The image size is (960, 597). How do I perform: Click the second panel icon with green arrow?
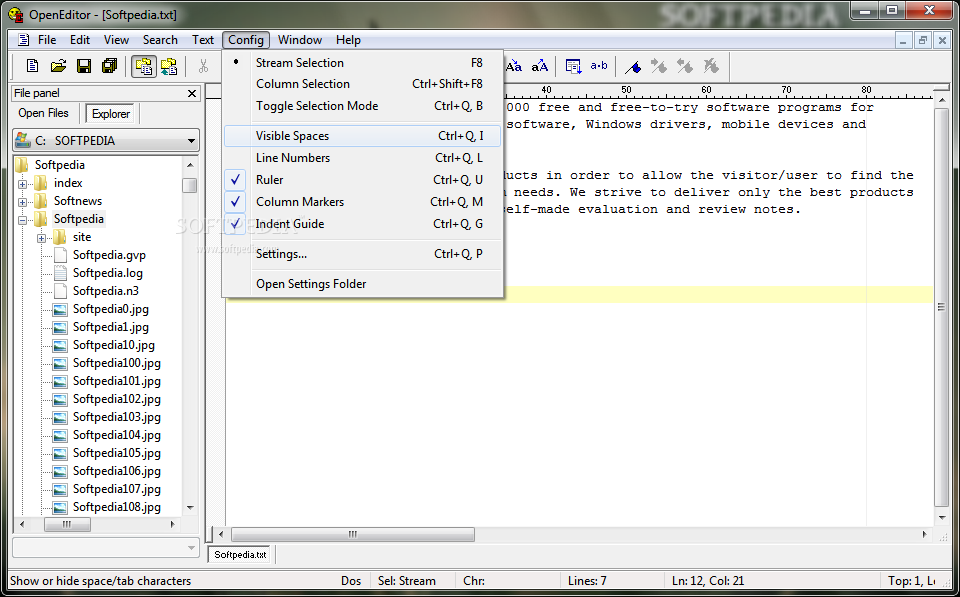[x=169, y=66]
